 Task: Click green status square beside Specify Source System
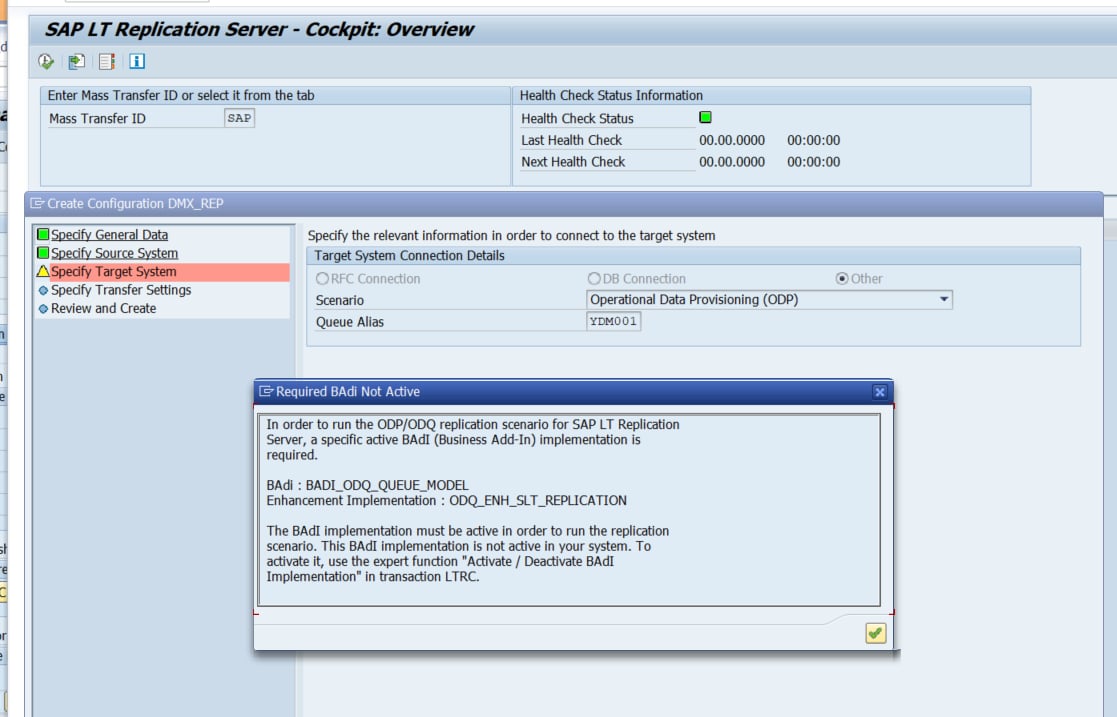43,253
